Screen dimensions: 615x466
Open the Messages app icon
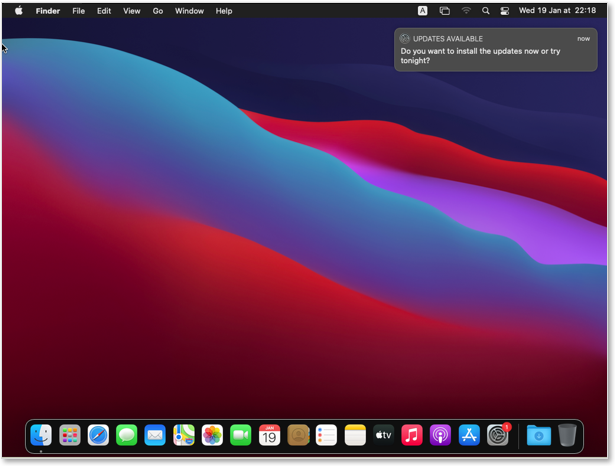pyautogui.click(x=127, y=435)
